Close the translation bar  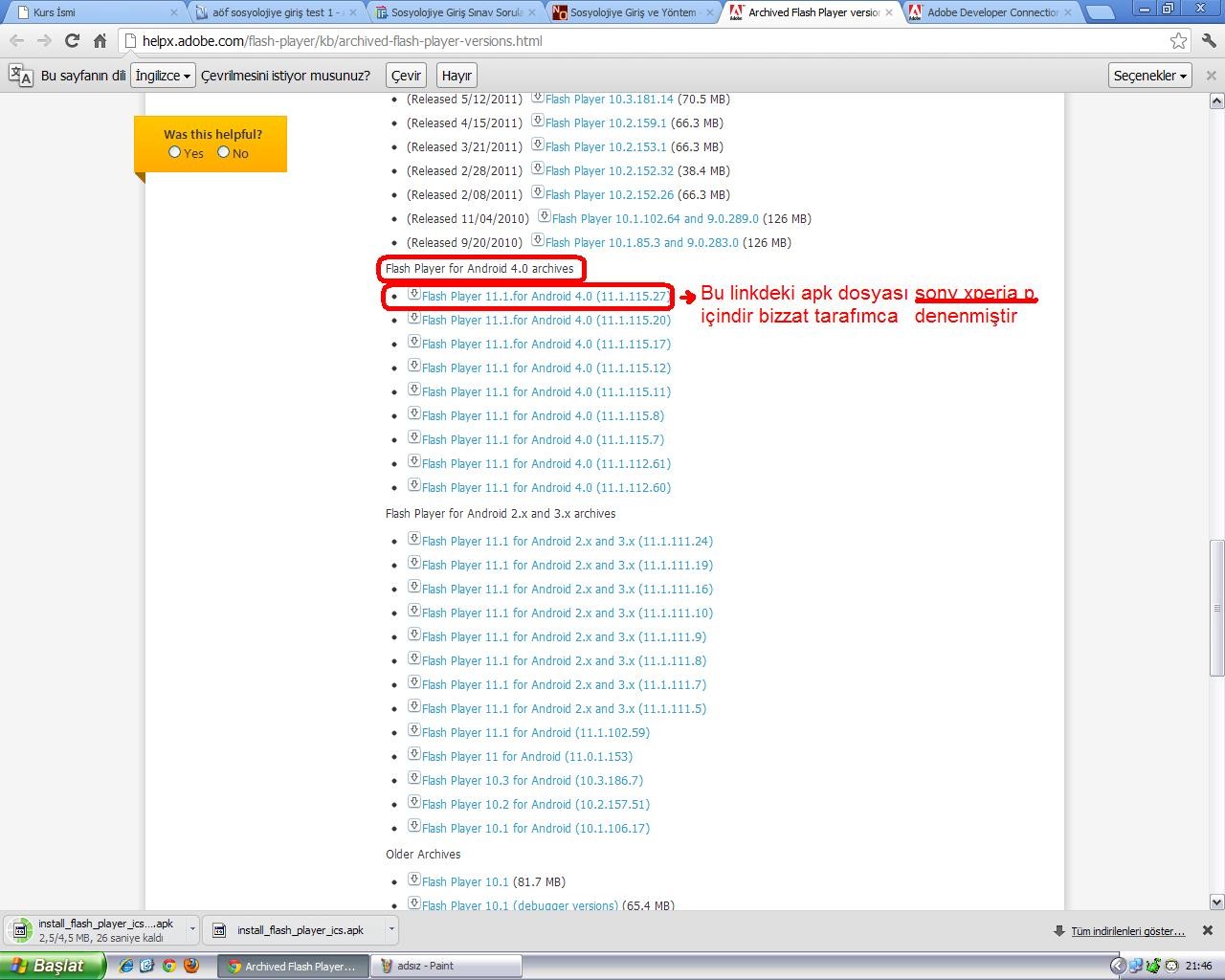click(1211, 76)
